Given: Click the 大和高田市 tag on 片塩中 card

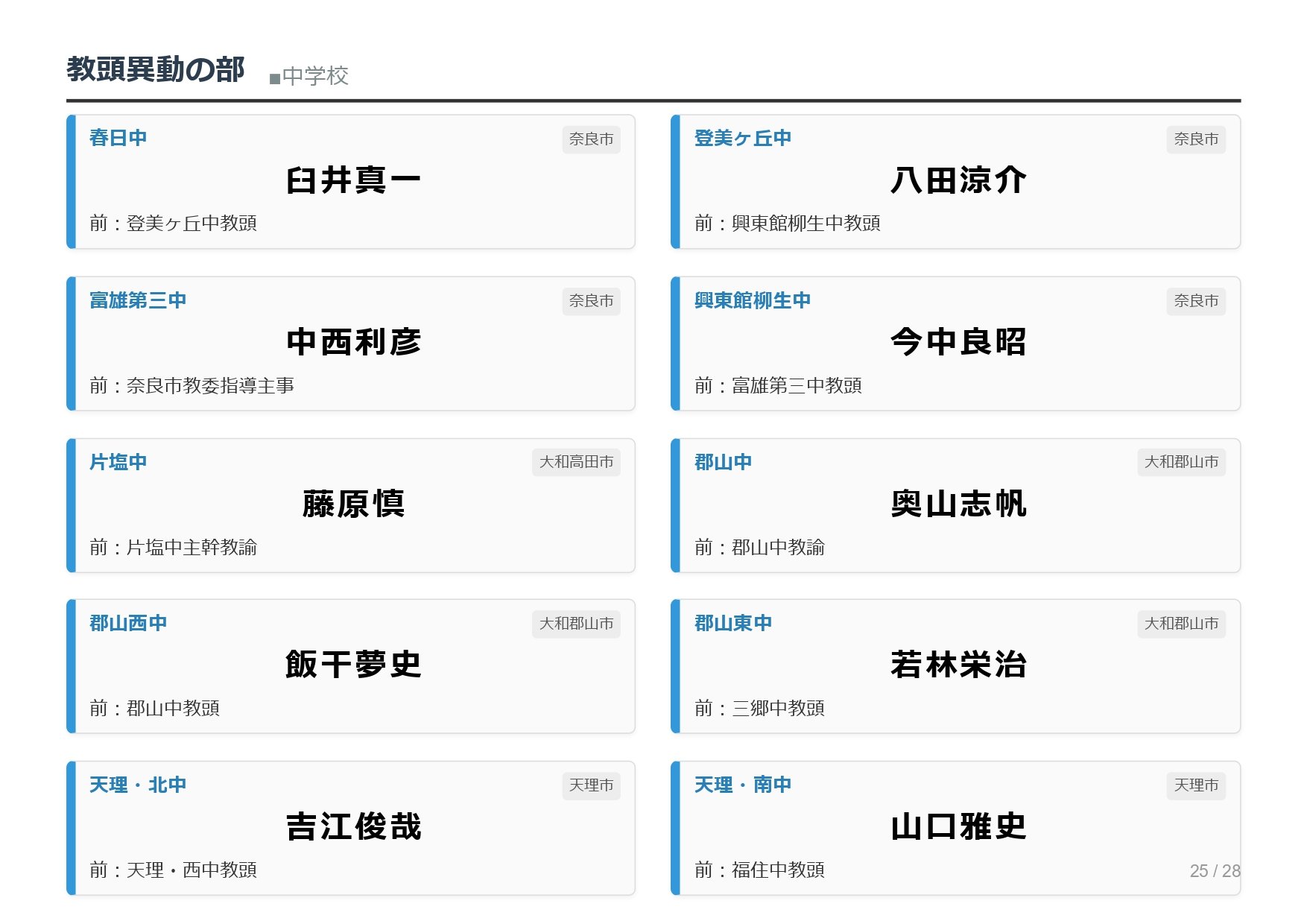Looking at the screenshot, I should point(576,462).
